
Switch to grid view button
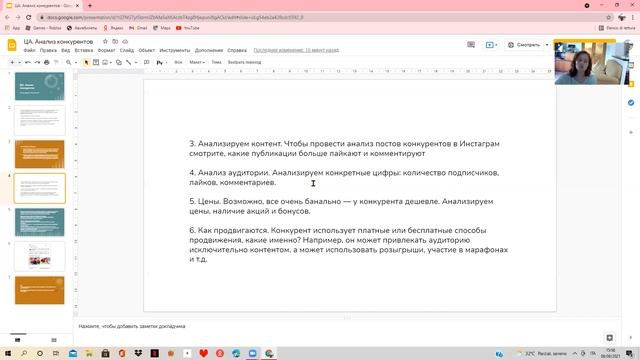pos(54,340)
